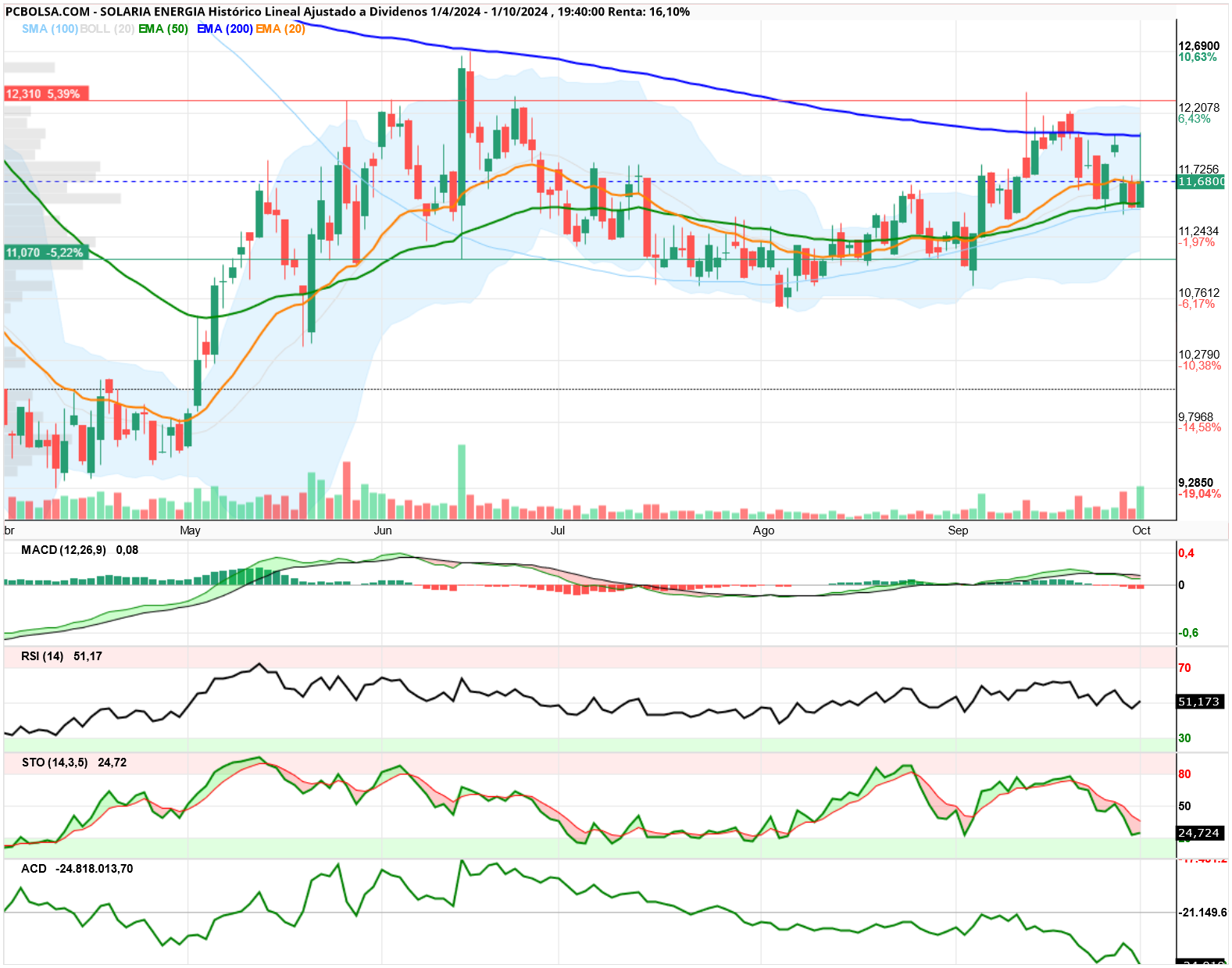Click the tallest mid-June volume bar
This screenshot has height=968, width=1232.
462,482
